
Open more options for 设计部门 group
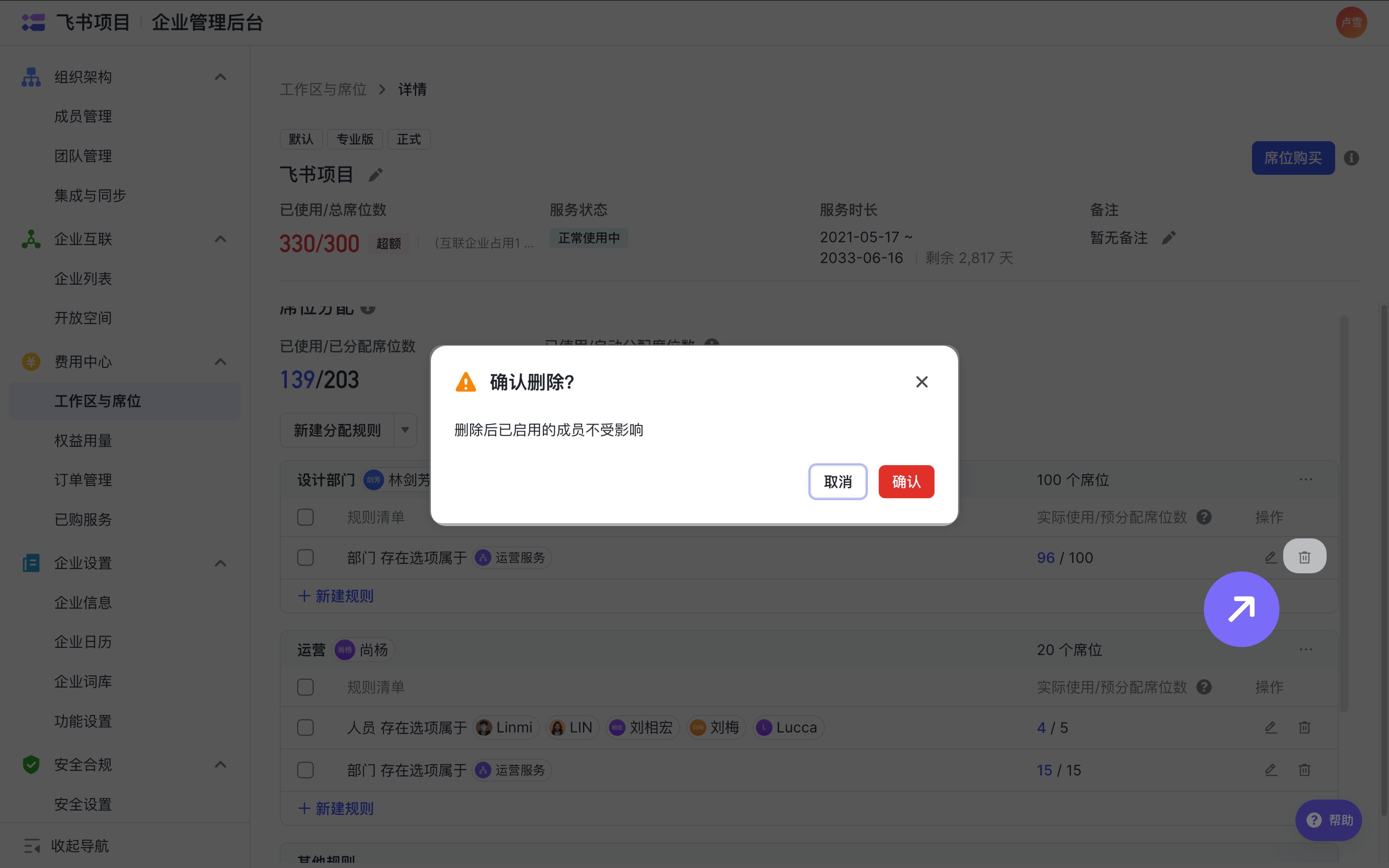click(1306, 479)
